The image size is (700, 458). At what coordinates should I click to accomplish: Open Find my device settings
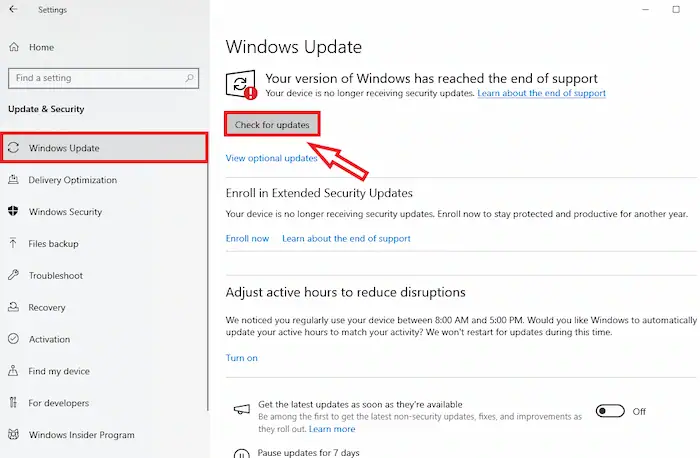[59, 371]
